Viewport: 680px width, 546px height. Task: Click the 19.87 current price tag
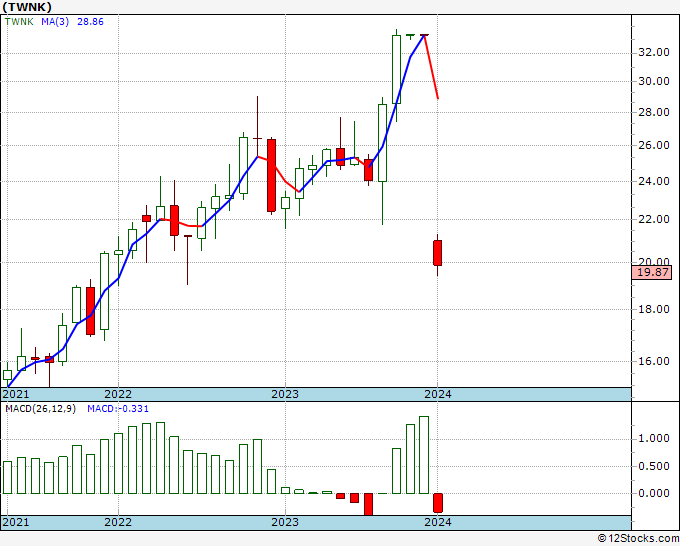654,272
